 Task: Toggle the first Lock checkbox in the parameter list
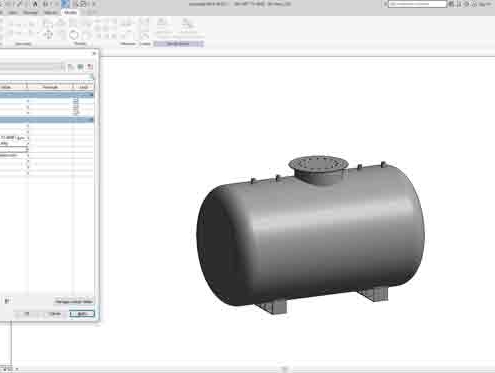[x=76, y=100]
